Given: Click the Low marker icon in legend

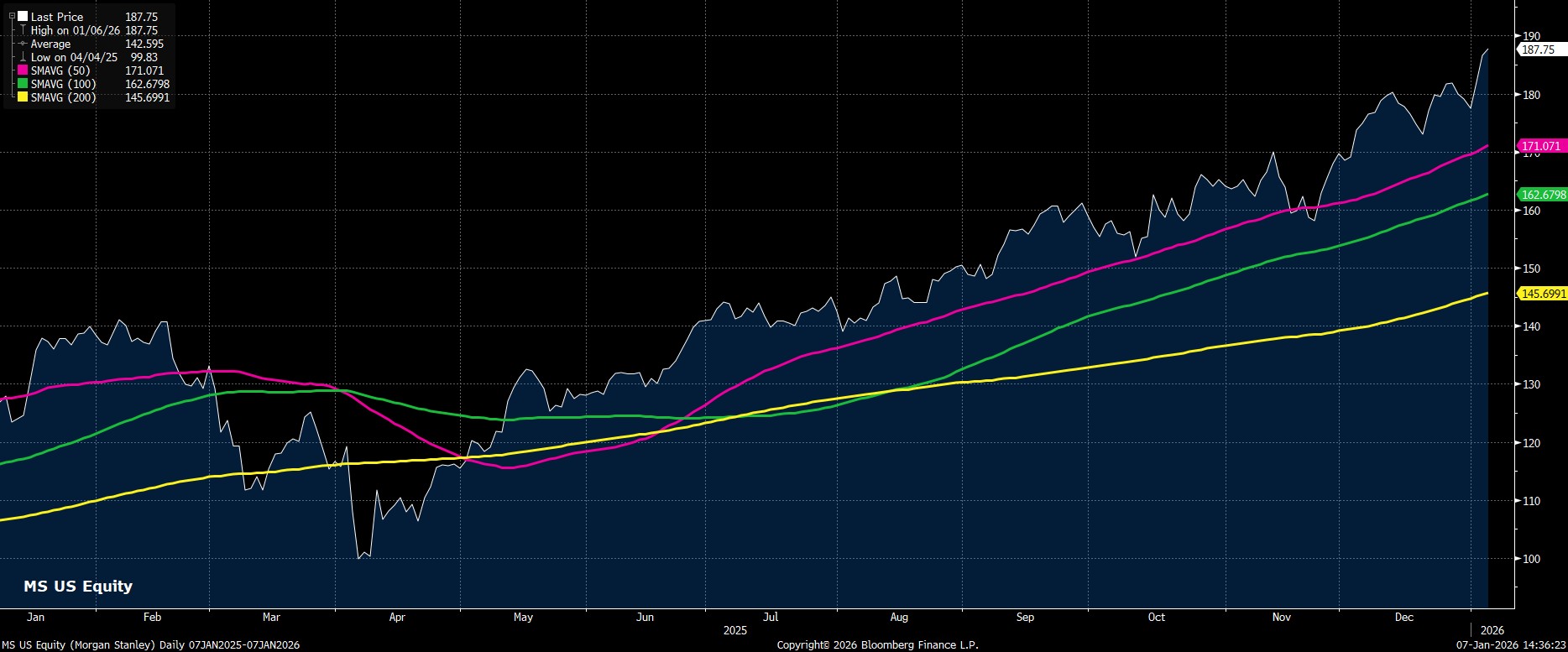Looking at the screenshot, I should pyautogui.click(x=23, y=57).
